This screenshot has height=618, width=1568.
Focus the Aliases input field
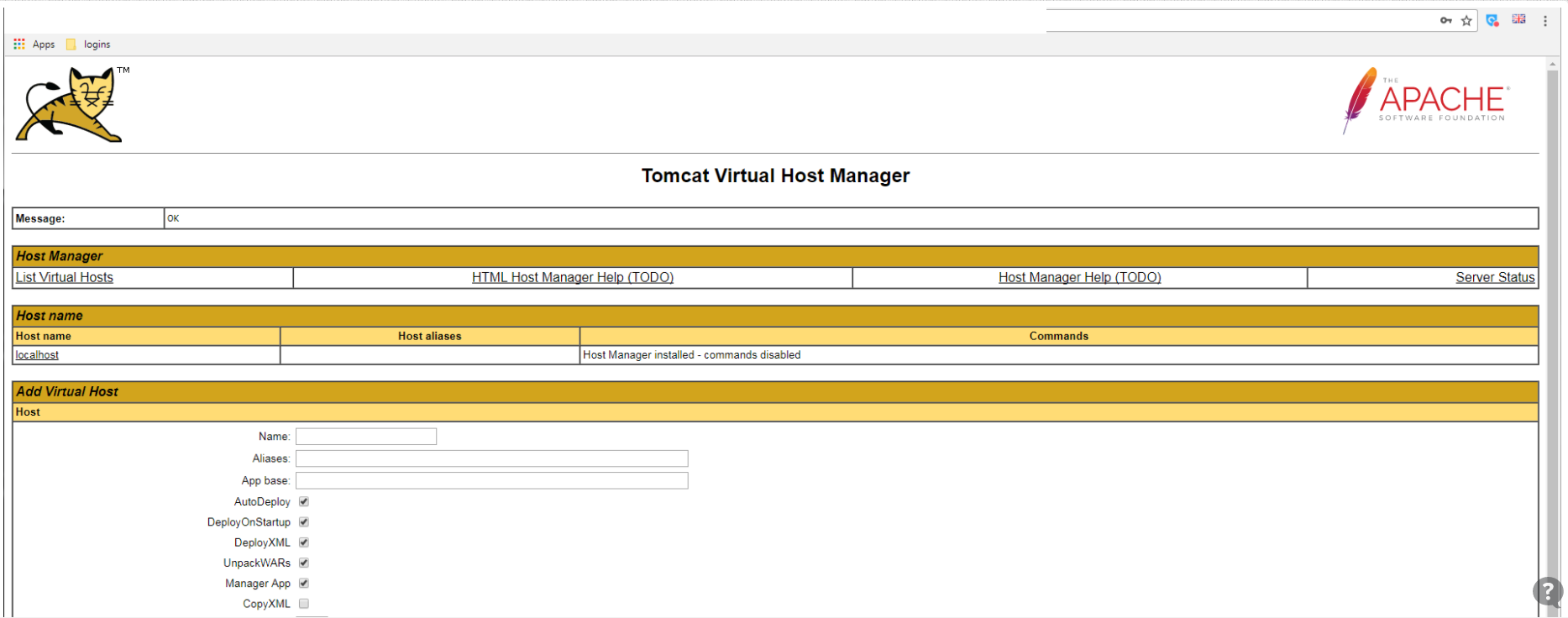coord(492,458)
